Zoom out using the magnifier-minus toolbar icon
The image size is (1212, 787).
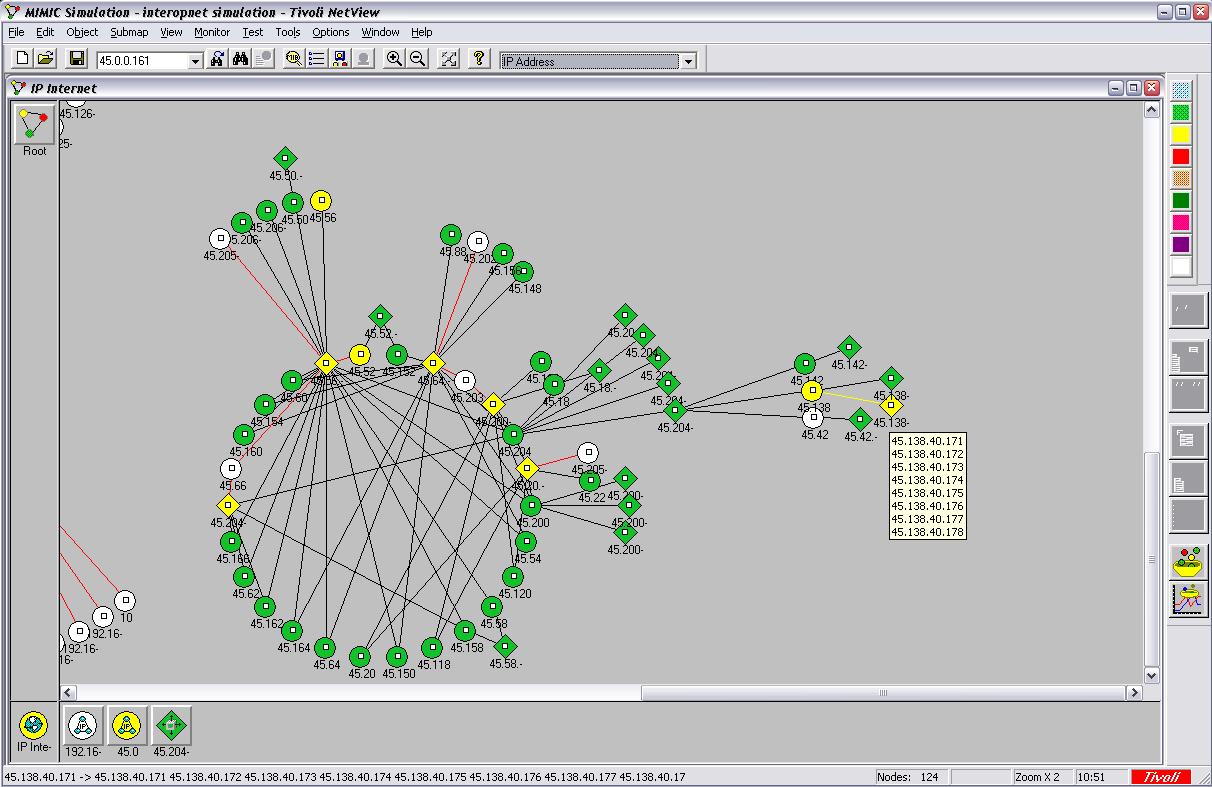coord(417,58)
